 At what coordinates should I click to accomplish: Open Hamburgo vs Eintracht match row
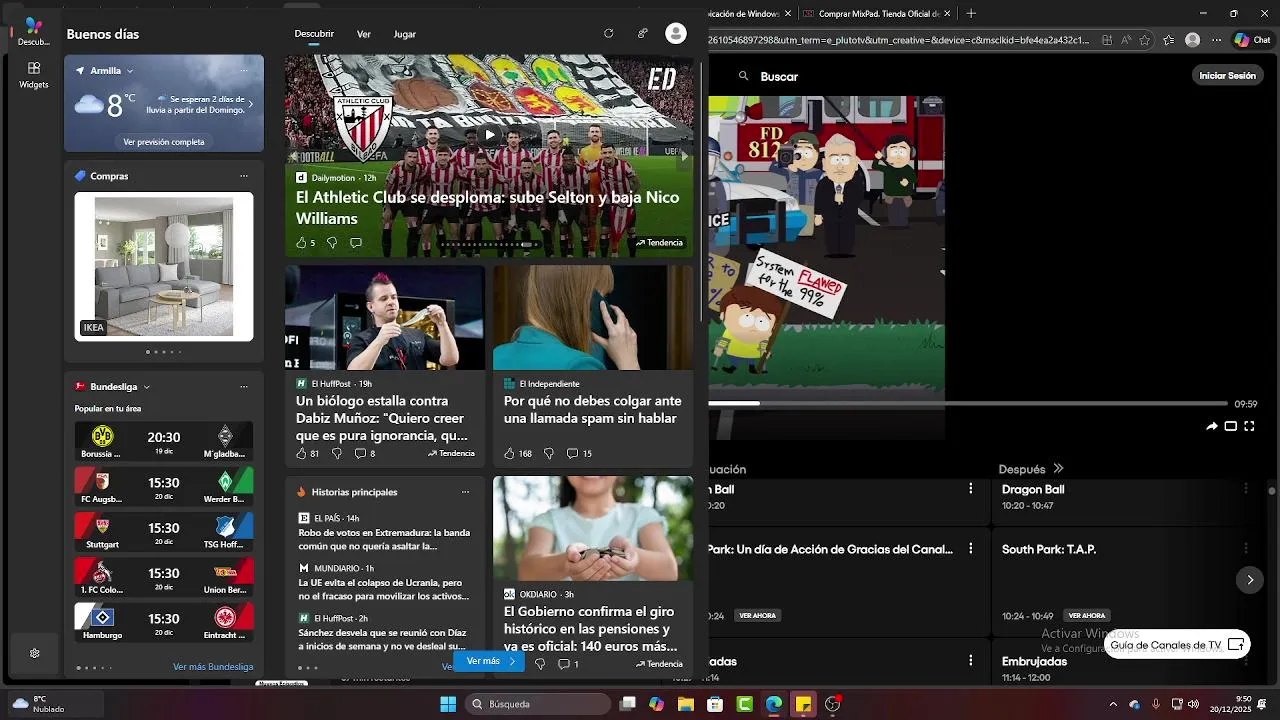pos(164,622)
